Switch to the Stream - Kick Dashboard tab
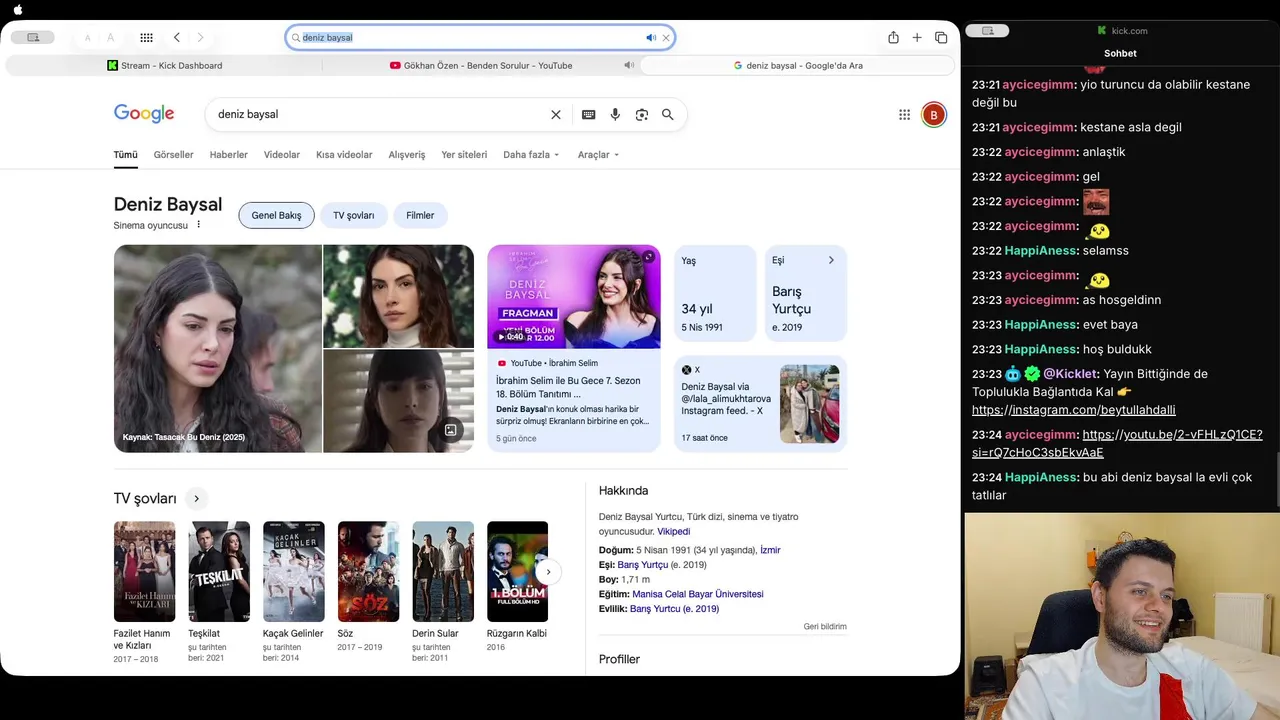1280x720 pixels. pos(165,65)
